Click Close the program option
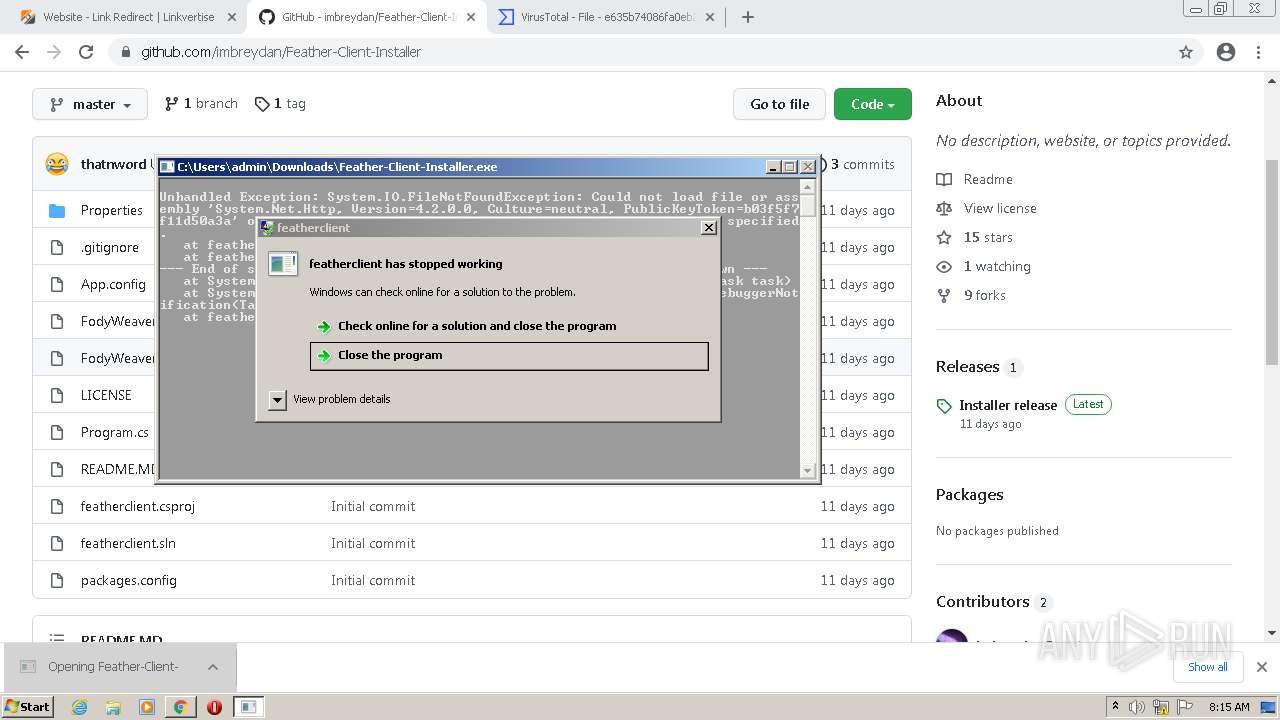 click(x=509, y=355)
